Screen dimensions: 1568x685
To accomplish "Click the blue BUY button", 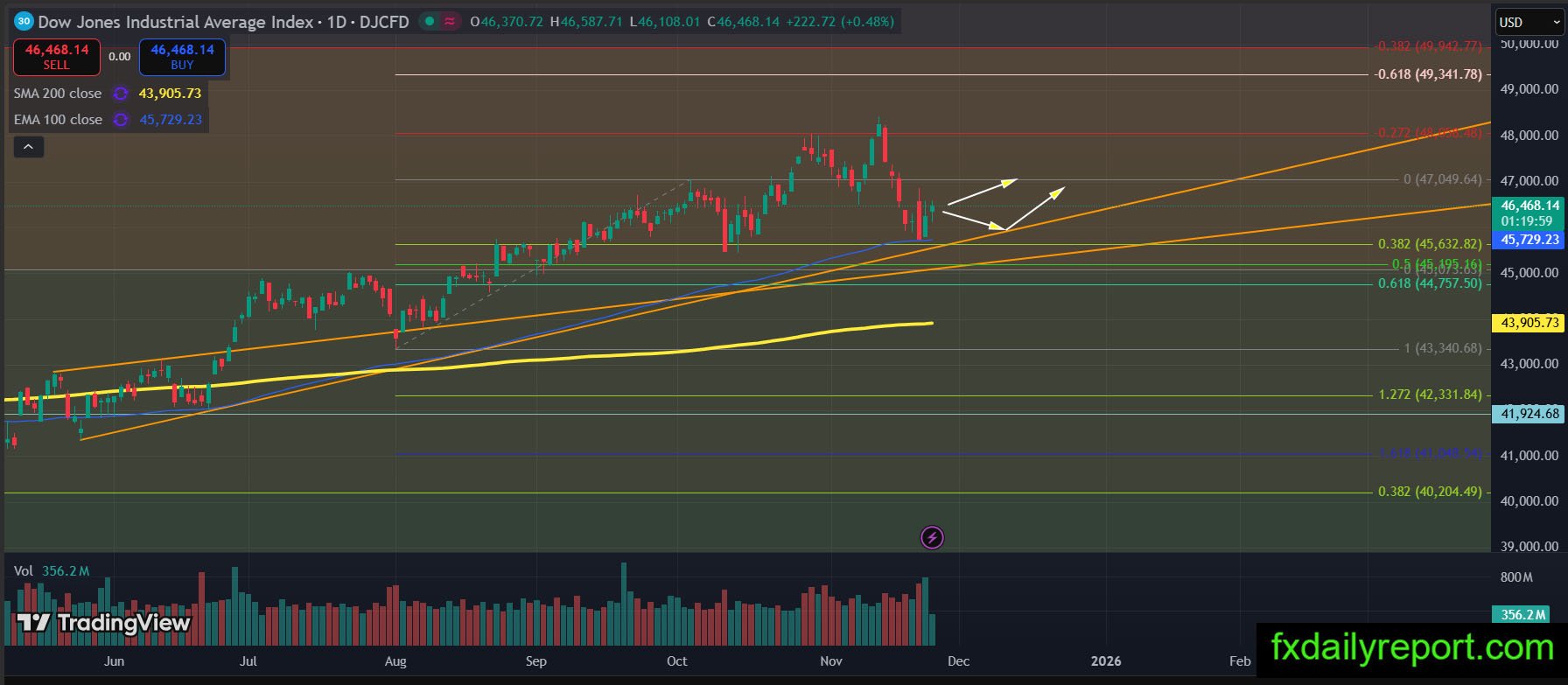I will 182,57.
